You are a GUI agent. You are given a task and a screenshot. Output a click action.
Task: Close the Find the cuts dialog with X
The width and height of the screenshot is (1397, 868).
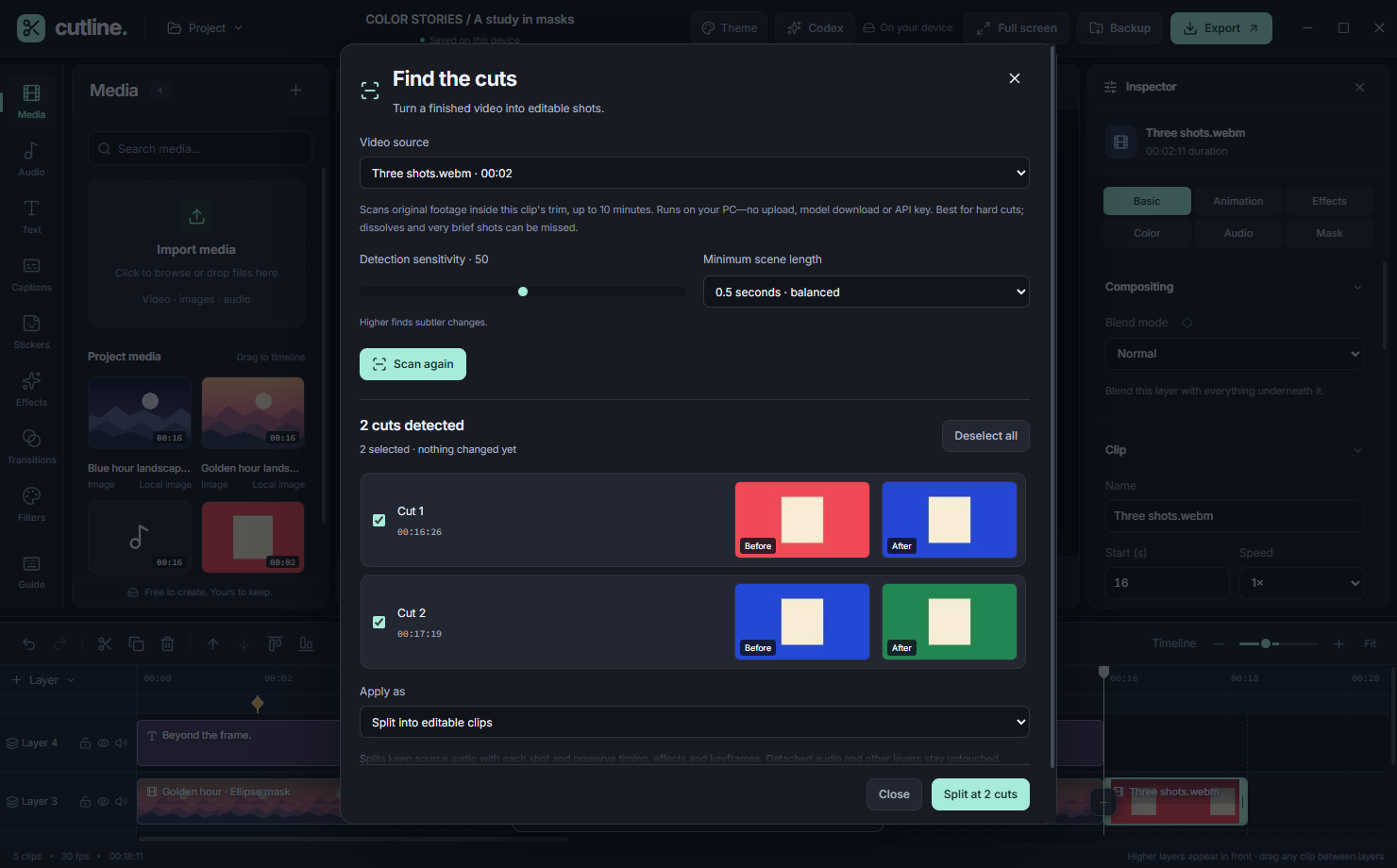point(1015,78)
